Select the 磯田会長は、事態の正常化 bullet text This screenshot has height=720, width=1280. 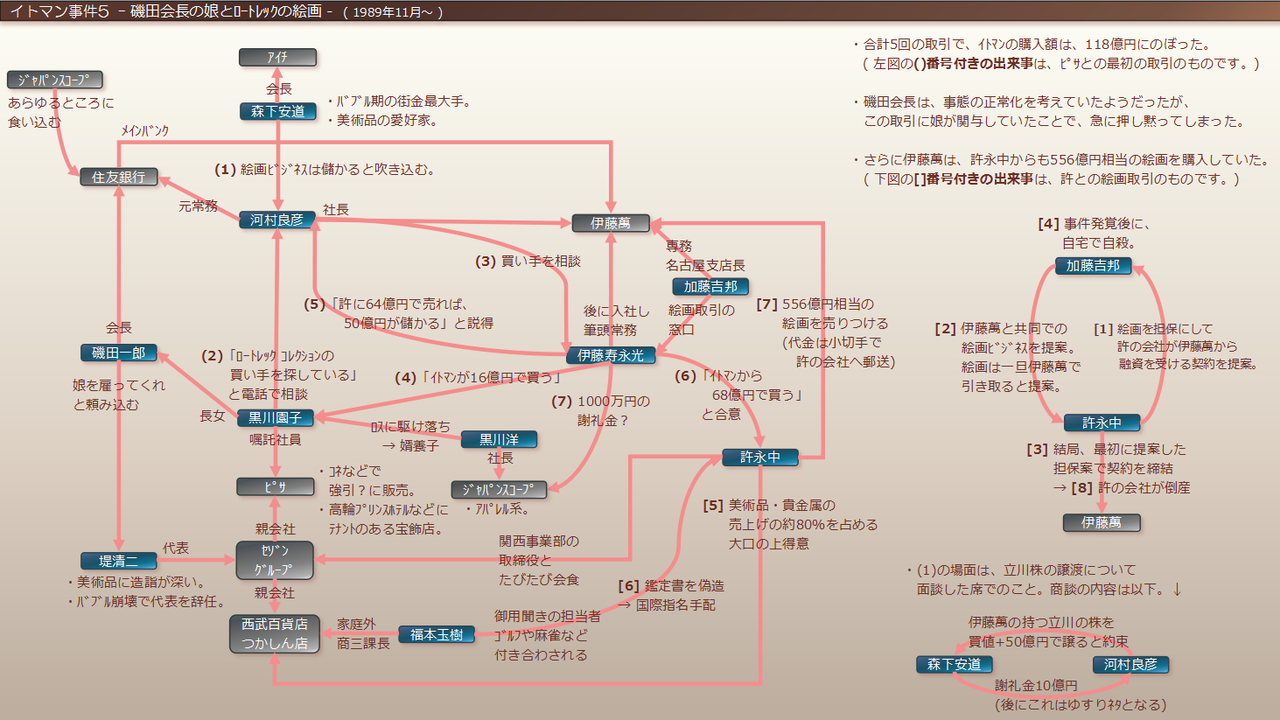(1048, 111)
